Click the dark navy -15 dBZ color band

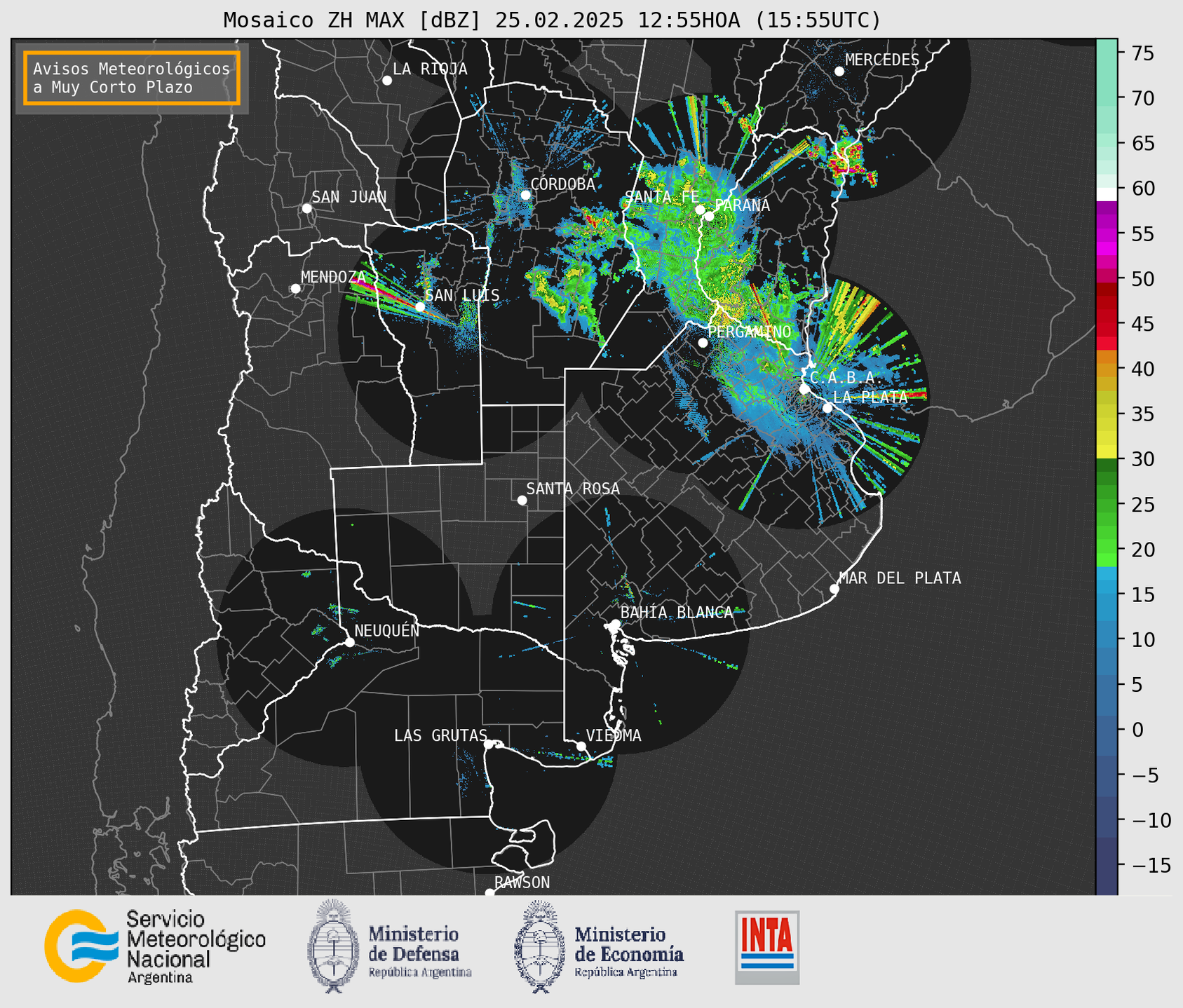coord(1107,866)
